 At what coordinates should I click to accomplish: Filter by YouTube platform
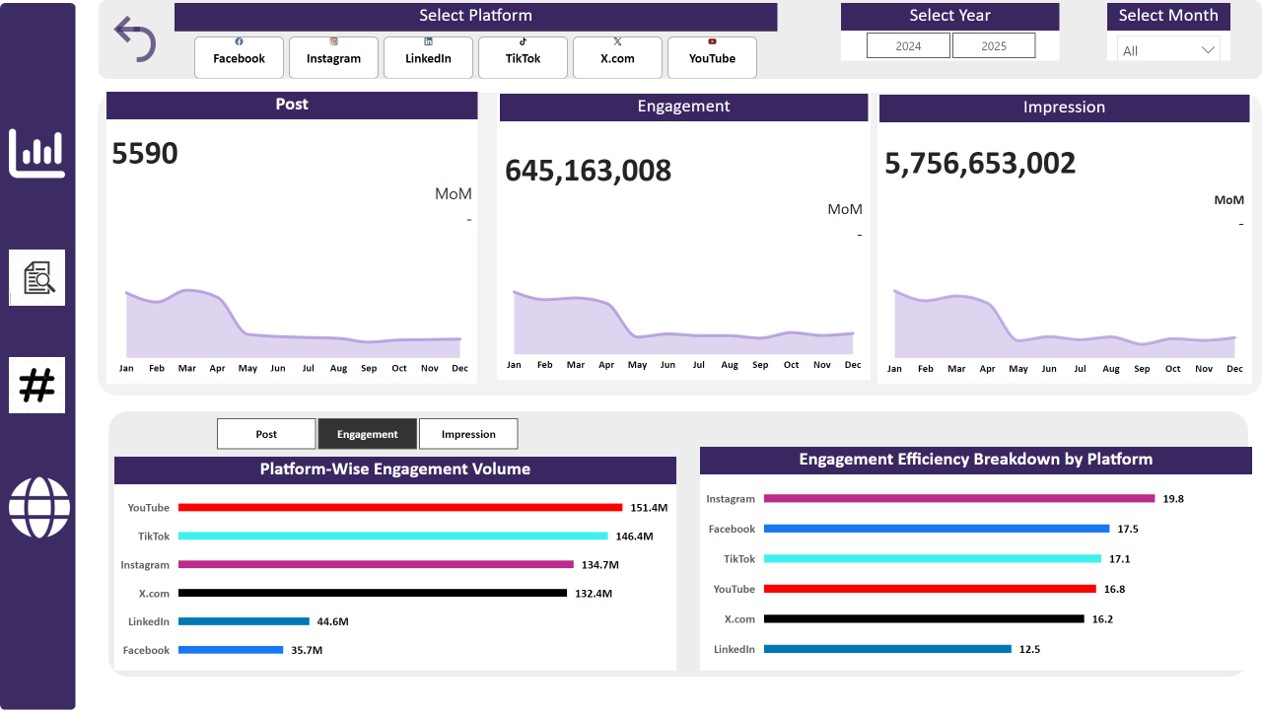click(x=712, y=57)
